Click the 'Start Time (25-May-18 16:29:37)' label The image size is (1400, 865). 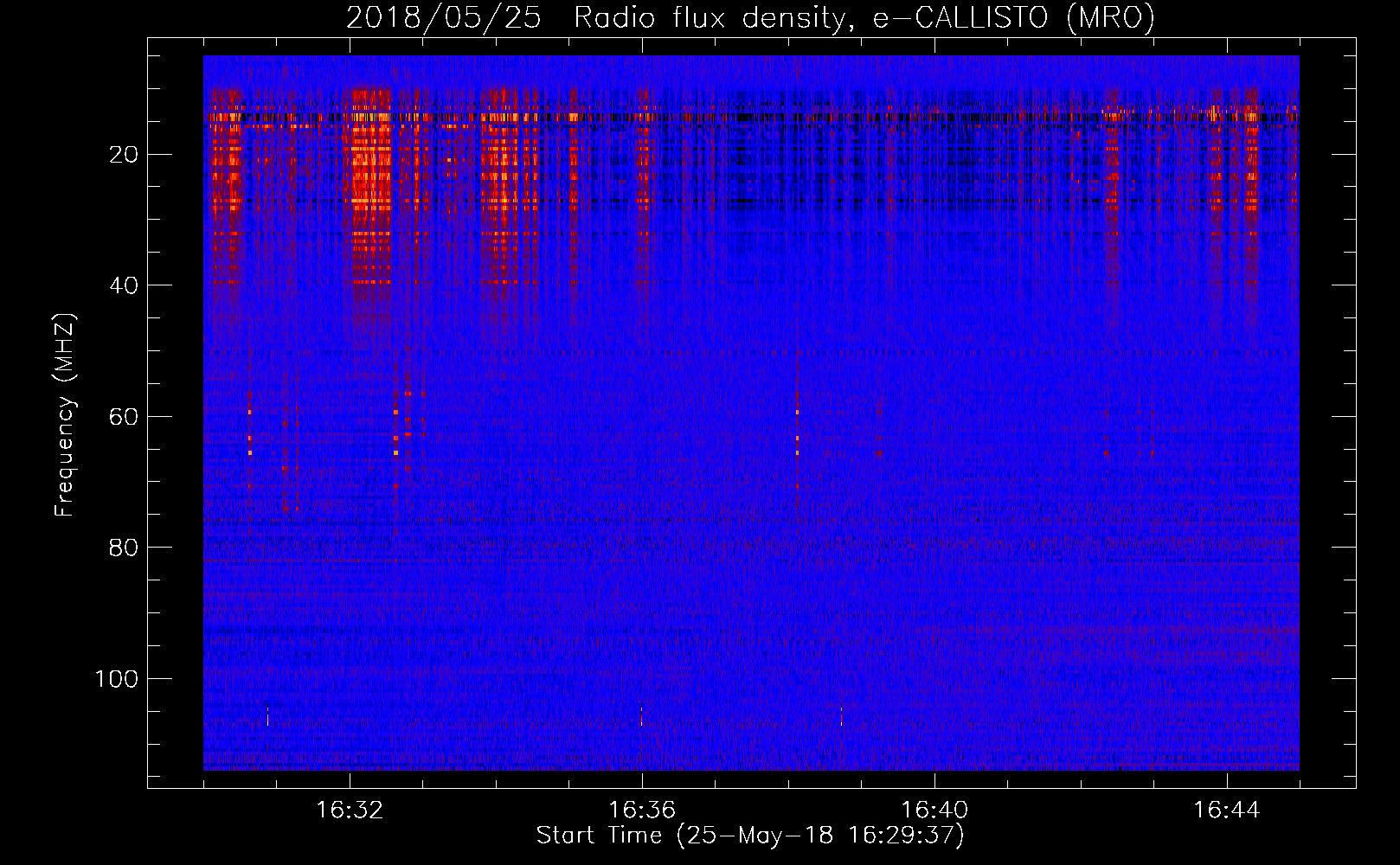[x=750, y=836]
